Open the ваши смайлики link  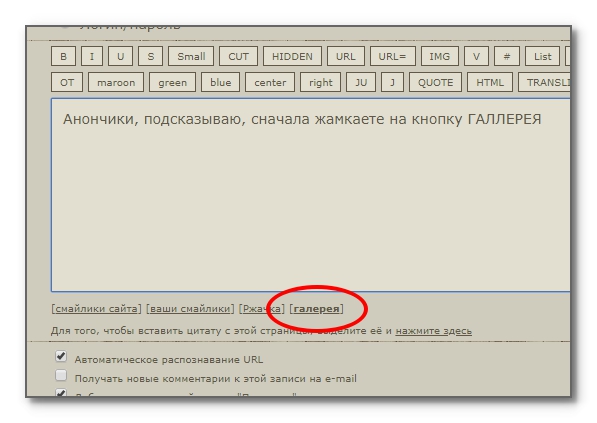(190, 308)
